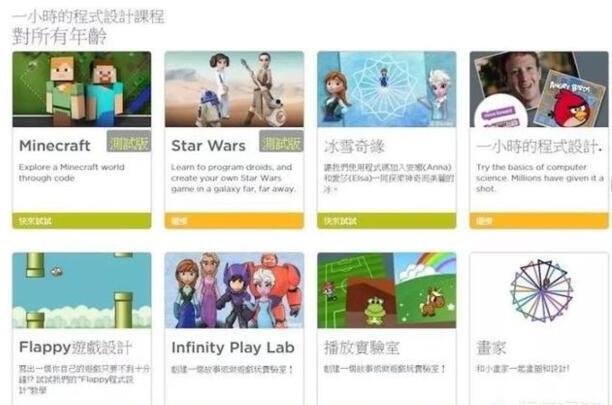The height and width of the screenshot is (405, 612).
Task: Open the Star Wars course thumbnail image
Action: pyautogui.click(x=234, y=89)
